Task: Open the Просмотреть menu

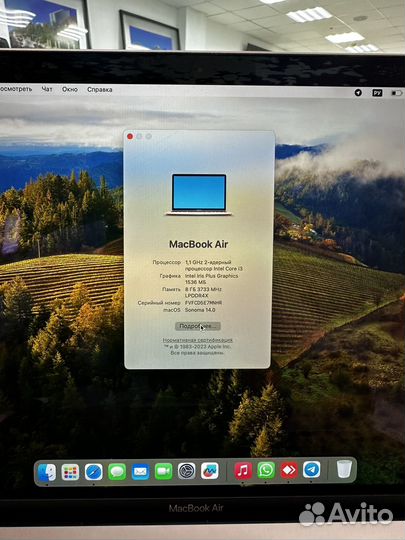Action: click(x=15, y=89)
